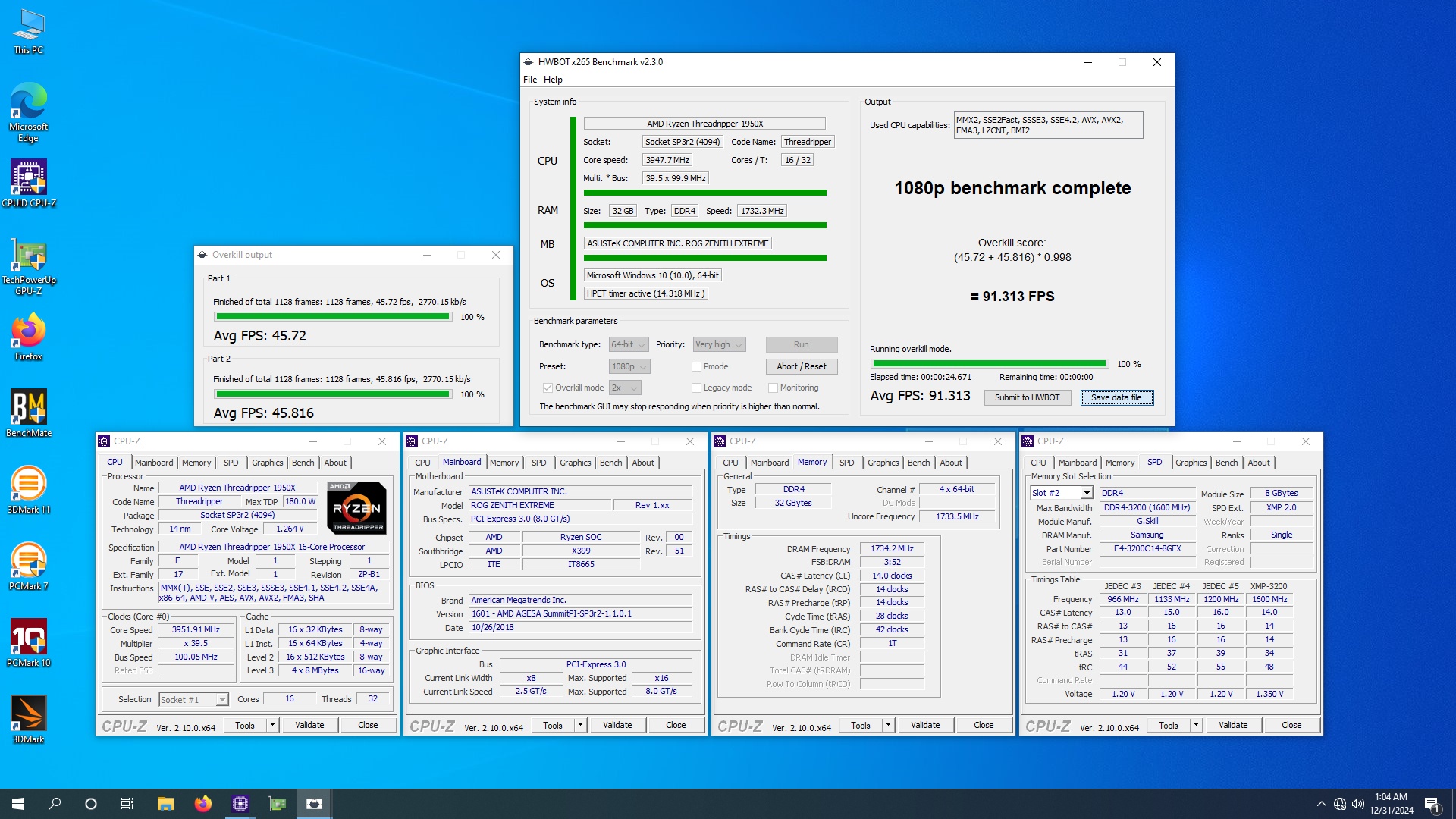This screenshot has width=1456, height=819.
Task: Open 3DMark 11 desktop shortcut
Action: [x=29, y=490]
